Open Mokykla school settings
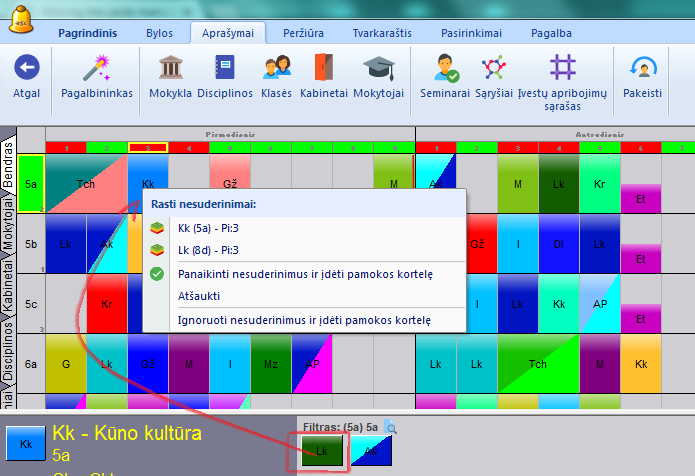 click(x=170, y=69)
